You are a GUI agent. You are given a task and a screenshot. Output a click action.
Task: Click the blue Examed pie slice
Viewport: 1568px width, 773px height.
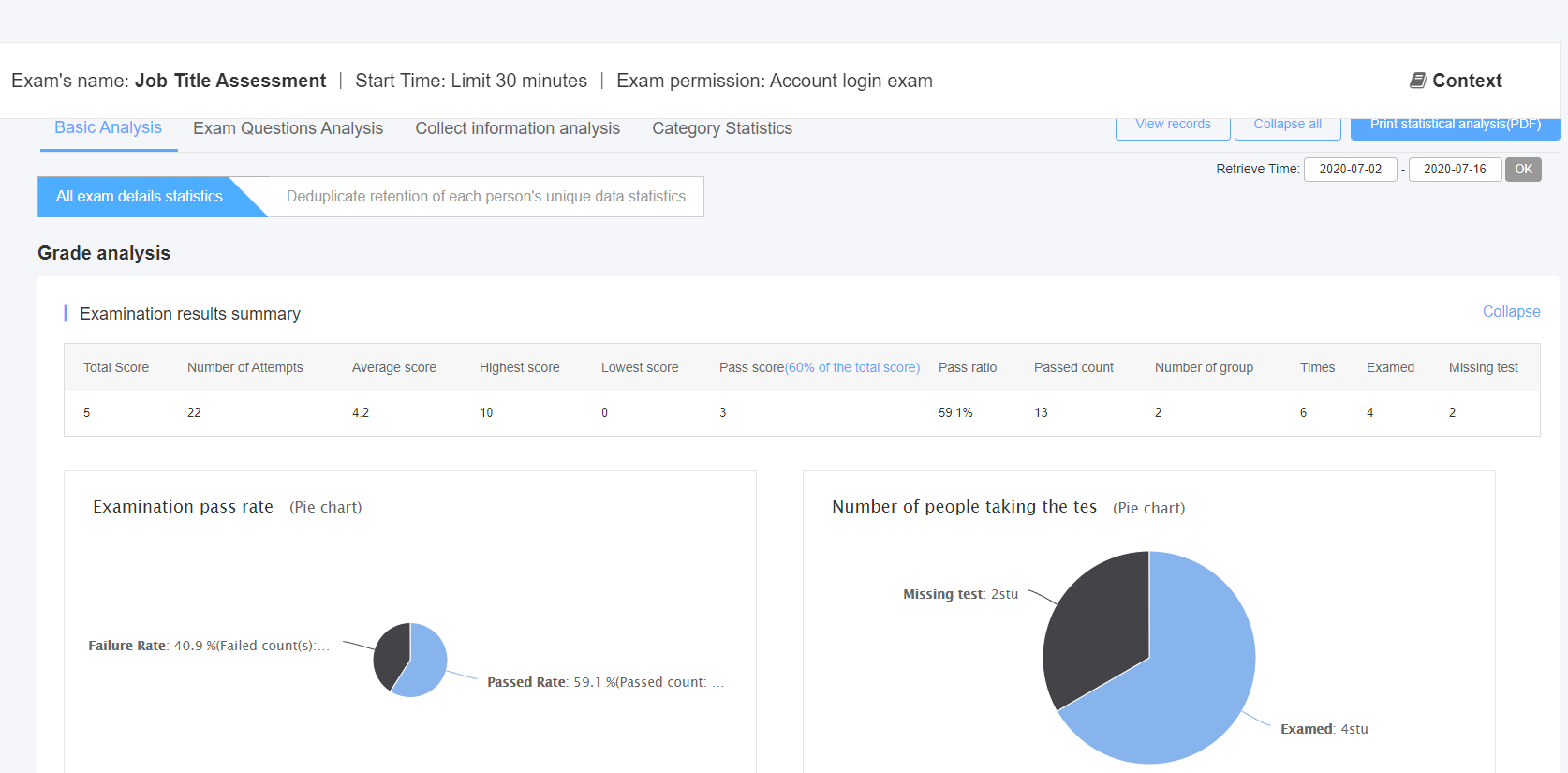[x=1190, y=675]
